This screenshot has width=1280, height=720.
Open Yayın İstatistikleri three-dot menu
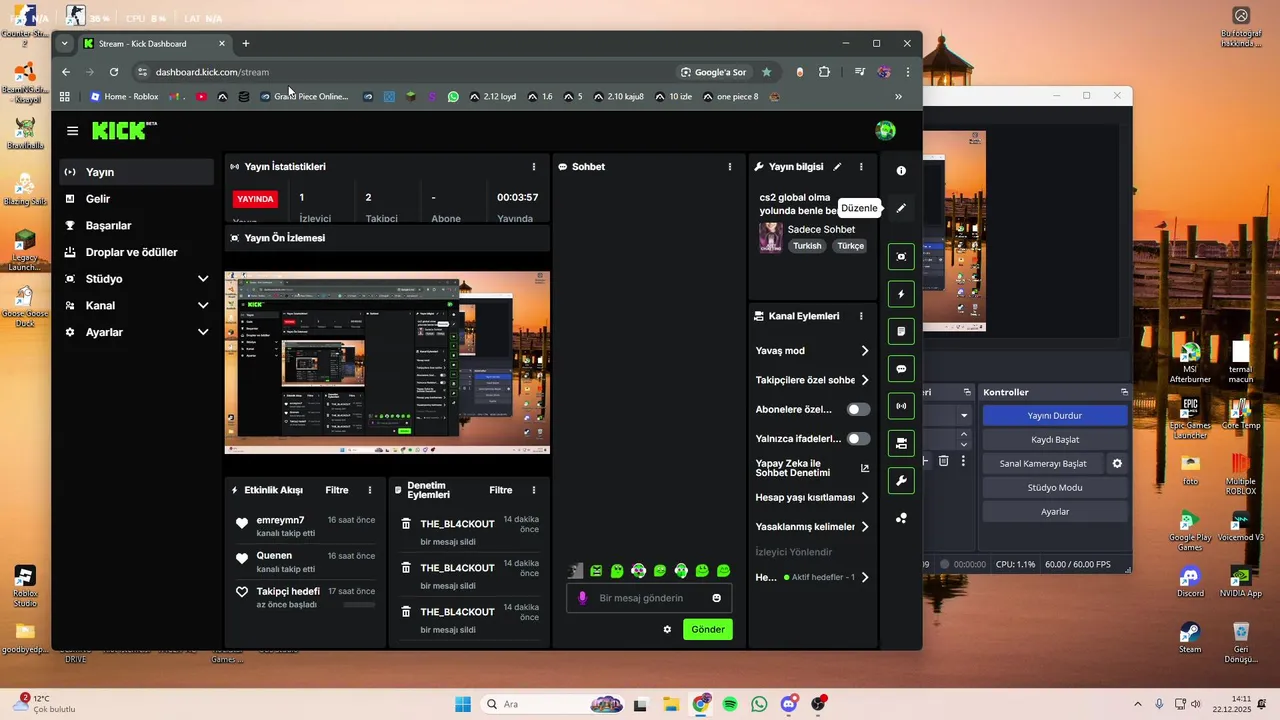click(x=534, y=167)
